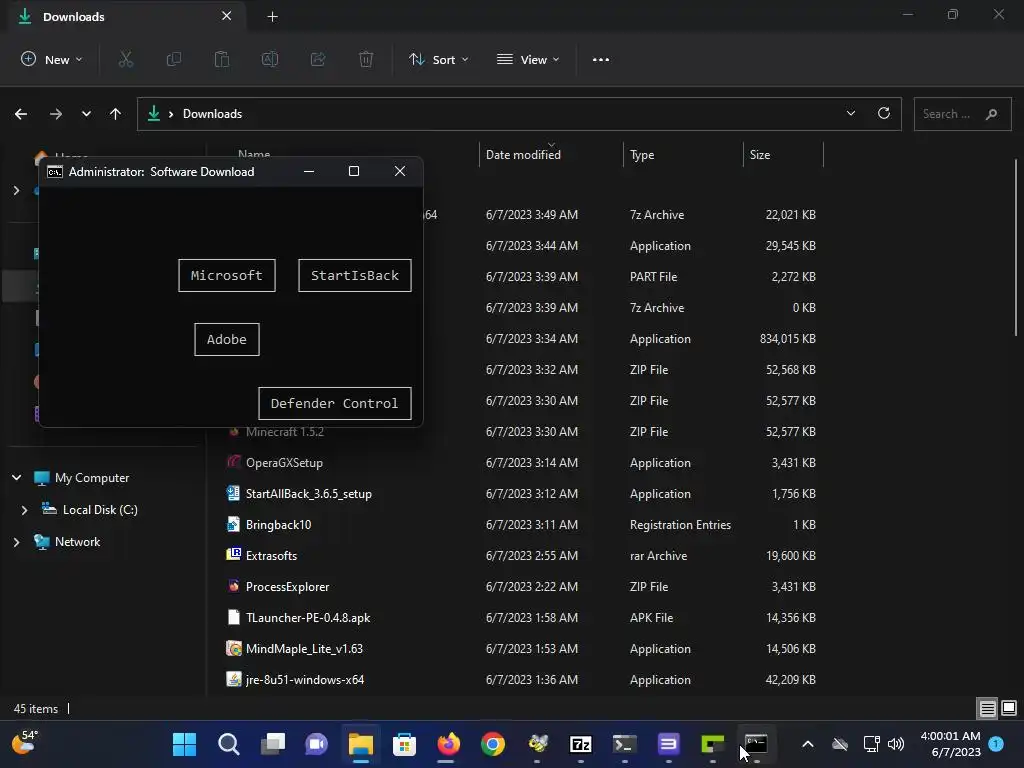Select the Extrasofts rar archive
Image resolution: width=1024 pixels, height=768 pixels.
pos(271,556)
